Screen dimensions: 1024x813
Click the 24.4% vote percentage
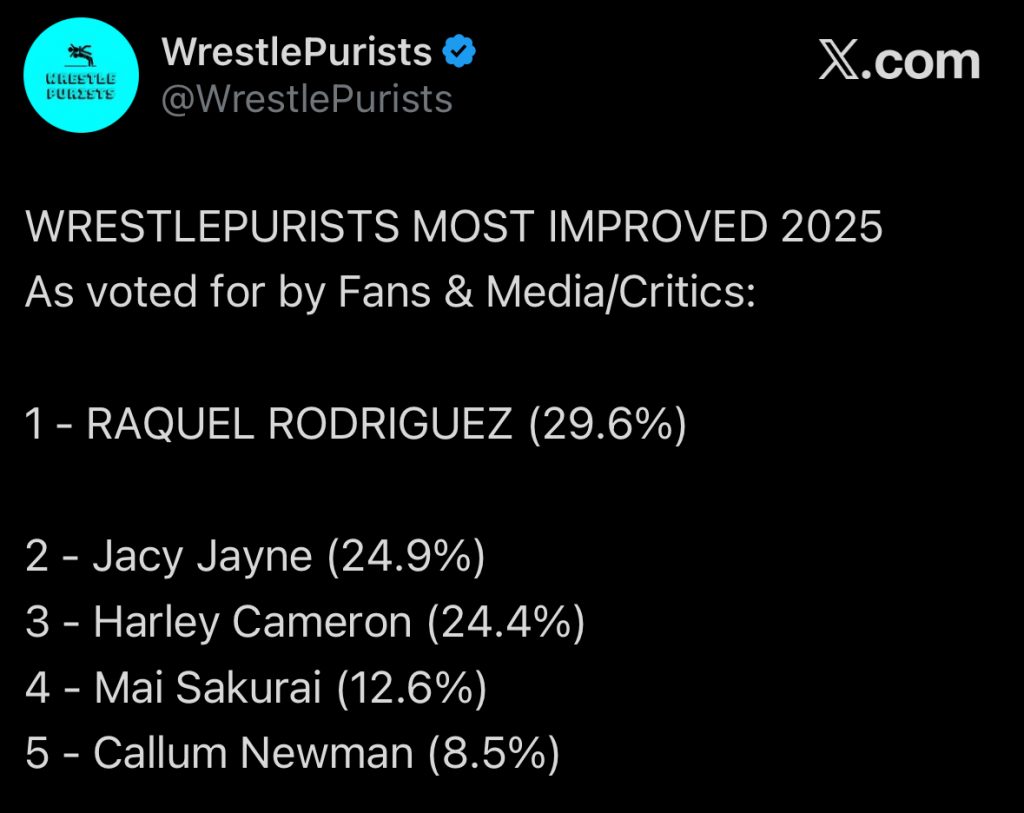(x=505, y=622)
